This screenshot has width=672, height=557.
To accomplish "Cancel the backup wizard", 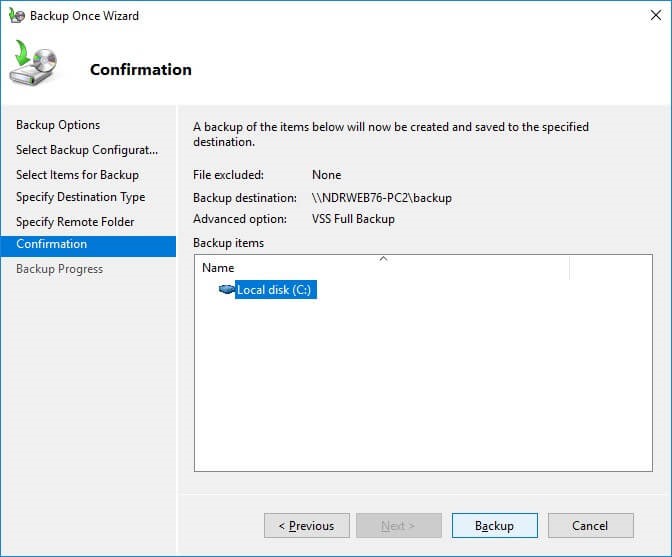I will click(591, 525).
